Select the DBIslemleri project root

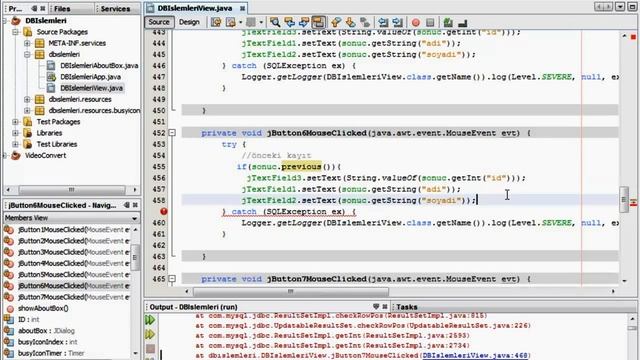(x=46, y=20)
